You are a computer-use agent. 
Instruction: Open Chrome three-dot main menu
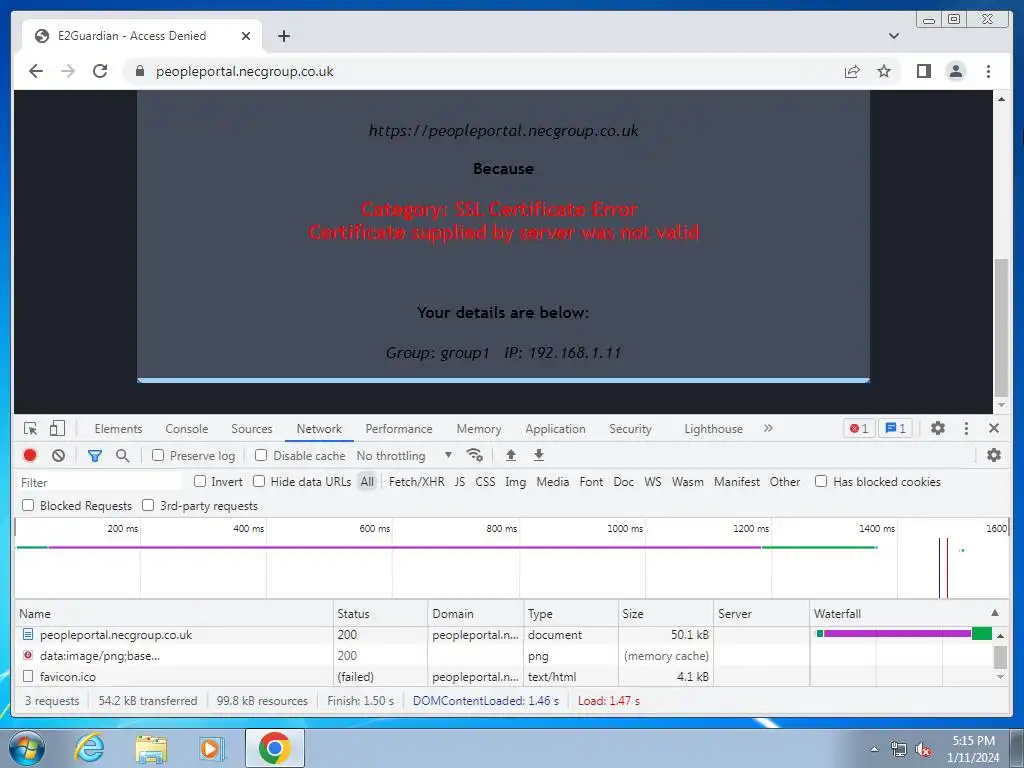coord(988,71)
